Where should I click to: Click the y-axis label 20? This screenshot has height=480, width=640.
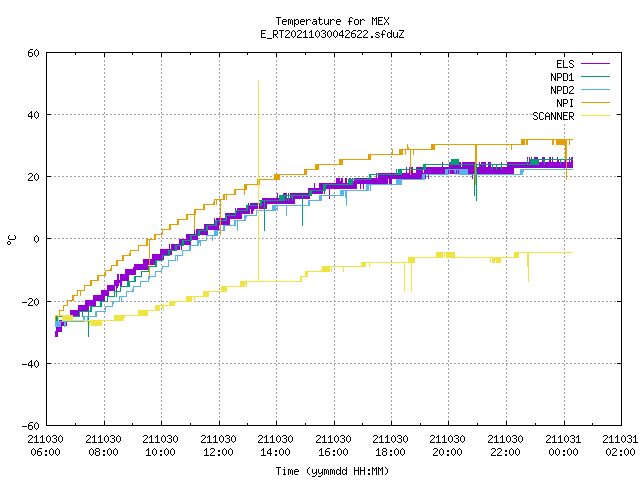coord(33,177)
